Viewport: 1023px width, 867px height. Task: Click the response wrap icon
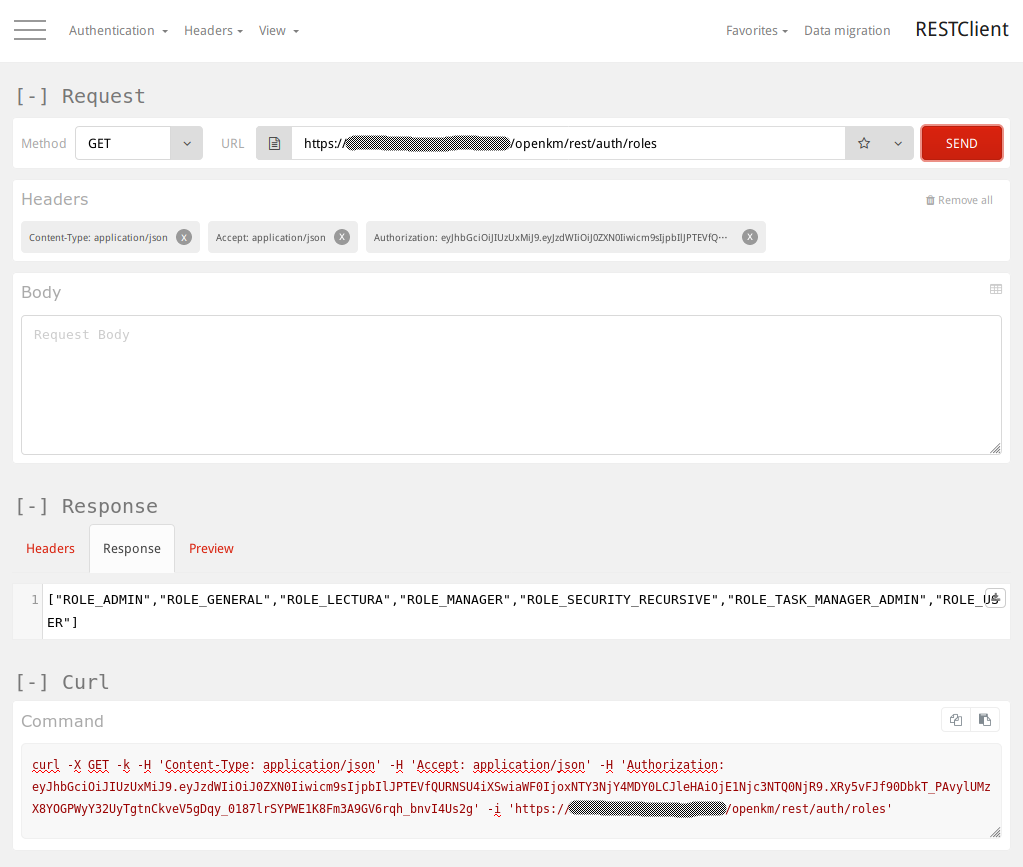(995, 597)
